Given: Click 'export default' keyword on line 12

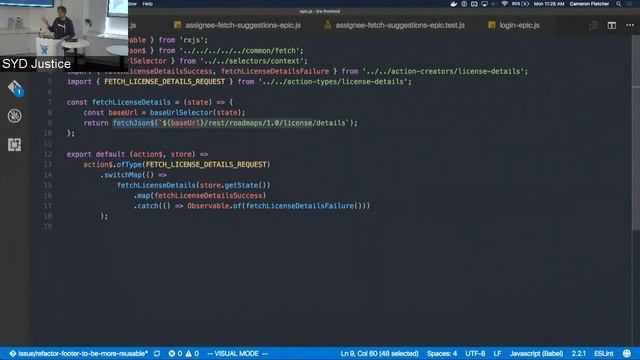Looking at the screenshot, I should (96, 154).
